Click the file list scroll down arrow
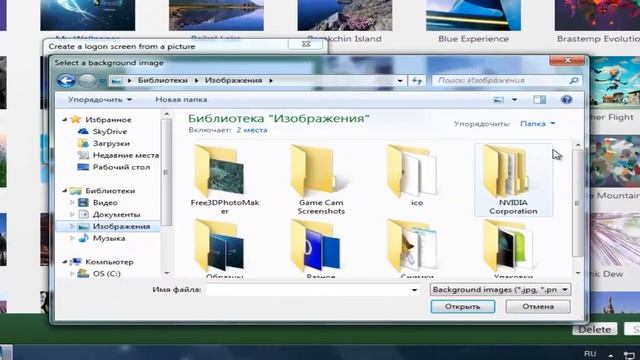640x360 pixels. click(x=578, y=273)
